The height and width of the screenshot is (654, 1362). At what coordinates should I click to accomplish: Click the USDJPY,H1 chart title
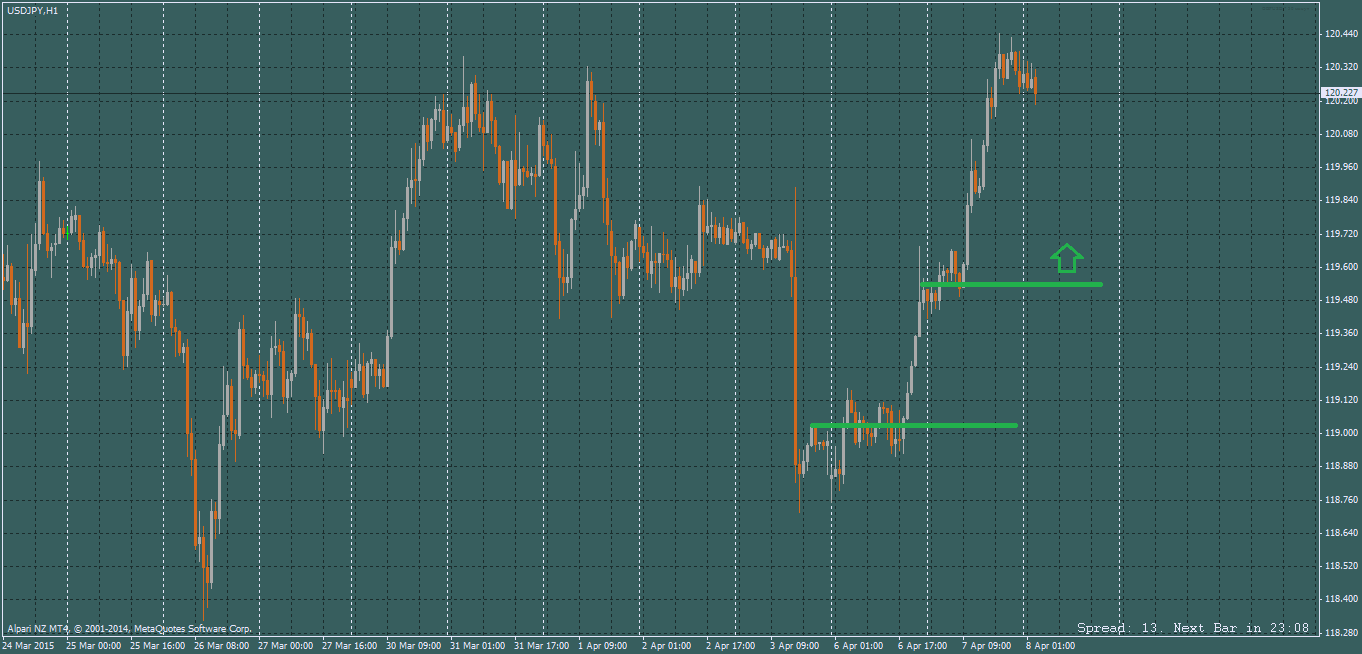pos(32,10)
